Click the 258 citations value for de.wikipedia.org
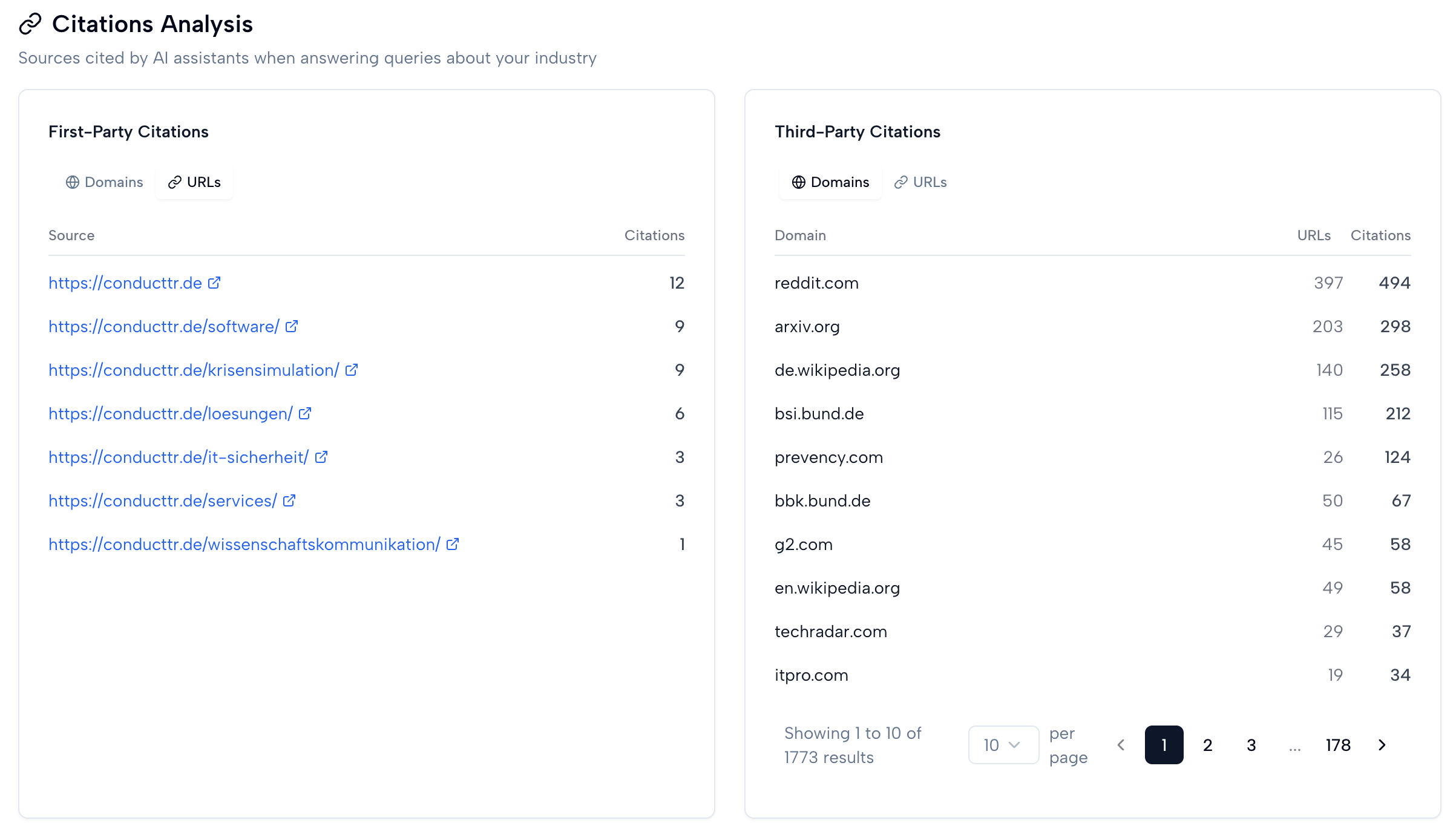1456x829 pixels. [1395, 370]
